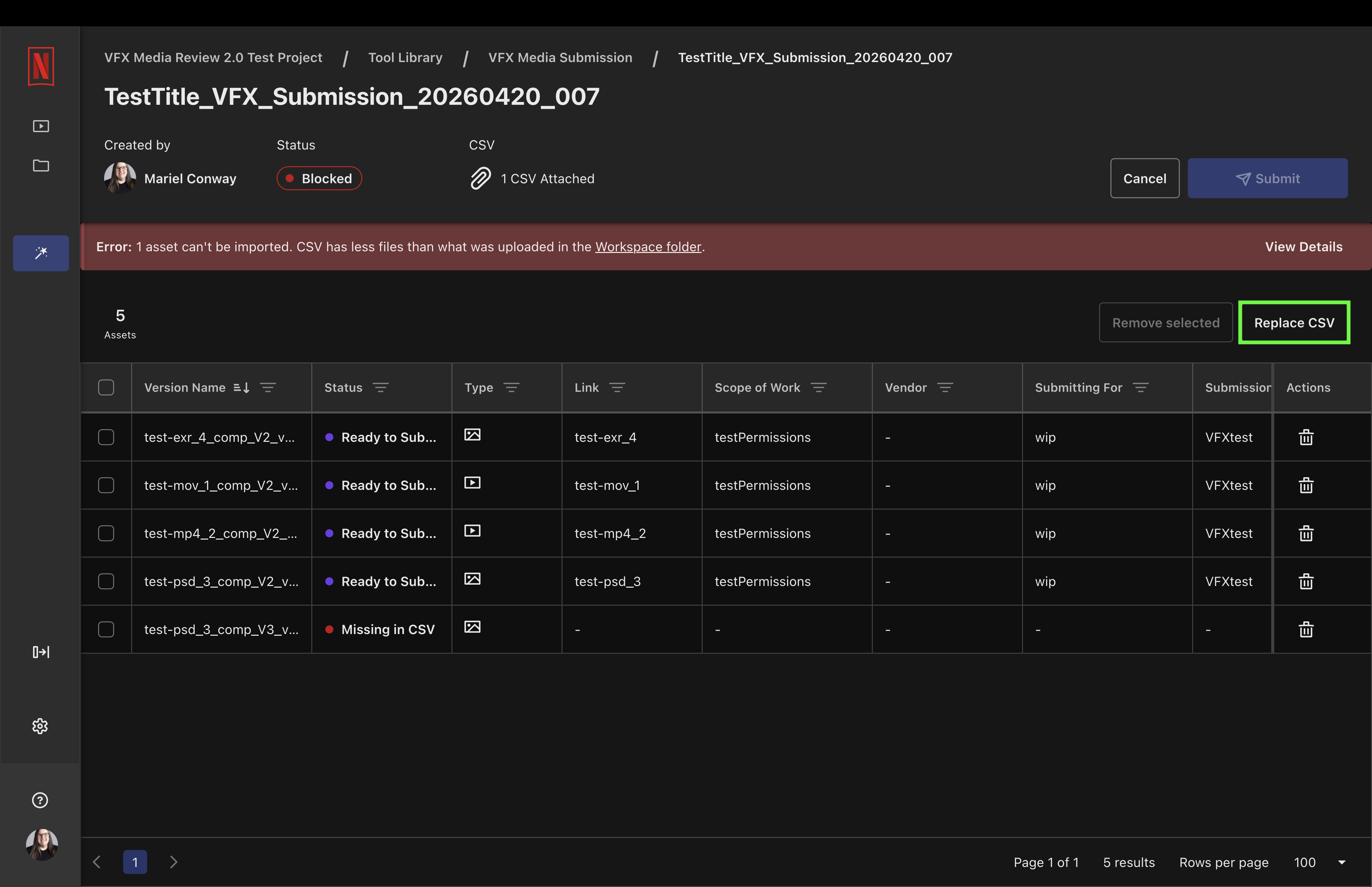
Task: Go to the previous page arrow
Action: [x=97, y=862]
